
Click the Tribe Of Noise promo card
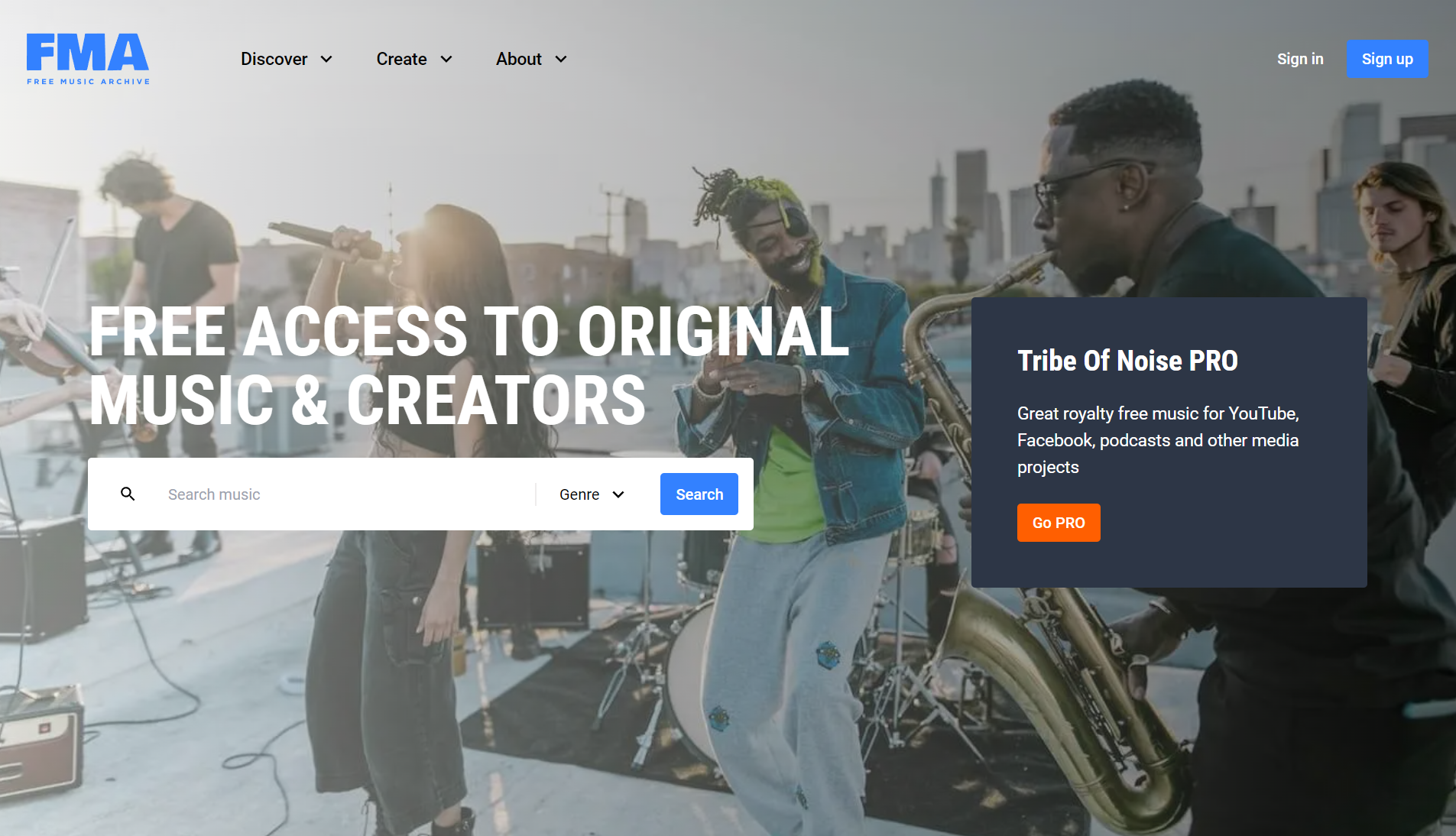tap(1169, 442)
